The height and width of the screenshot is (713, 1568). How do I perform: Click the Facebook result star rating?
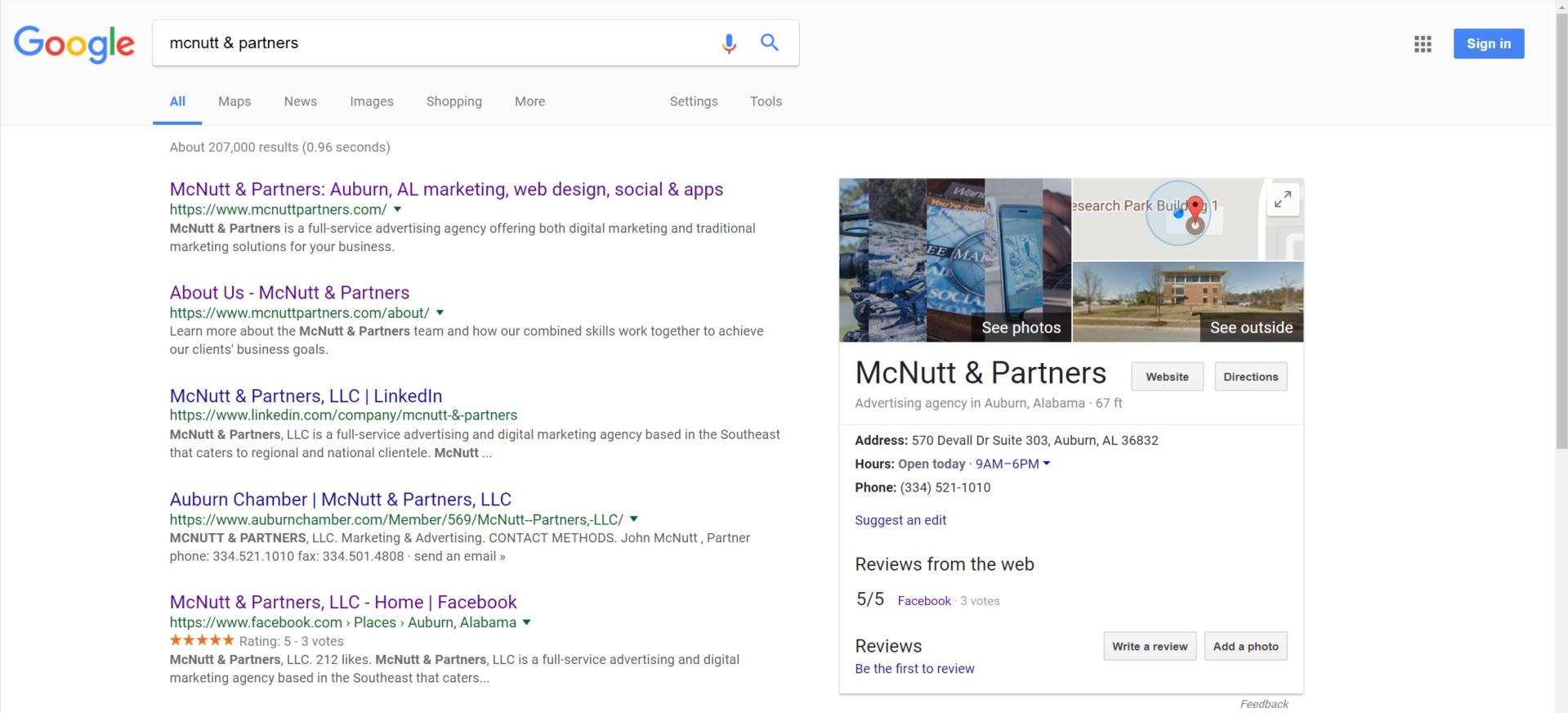[202, 641]
